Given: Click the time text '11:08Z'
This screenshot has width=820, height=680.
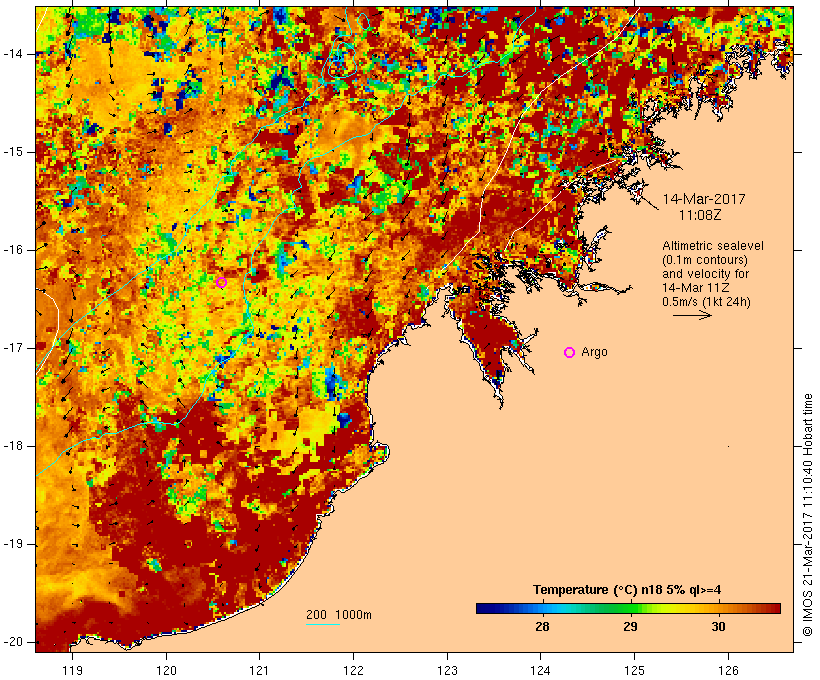Looking at the screenshot, I should tap(700, 215).
